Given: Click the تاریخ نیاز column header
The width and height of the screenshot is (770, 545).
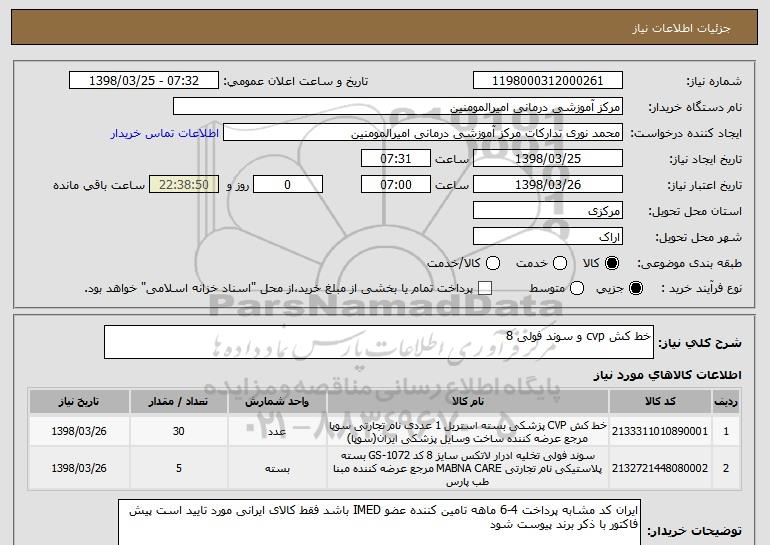Looking at the screenshot, I should [79, 402].
